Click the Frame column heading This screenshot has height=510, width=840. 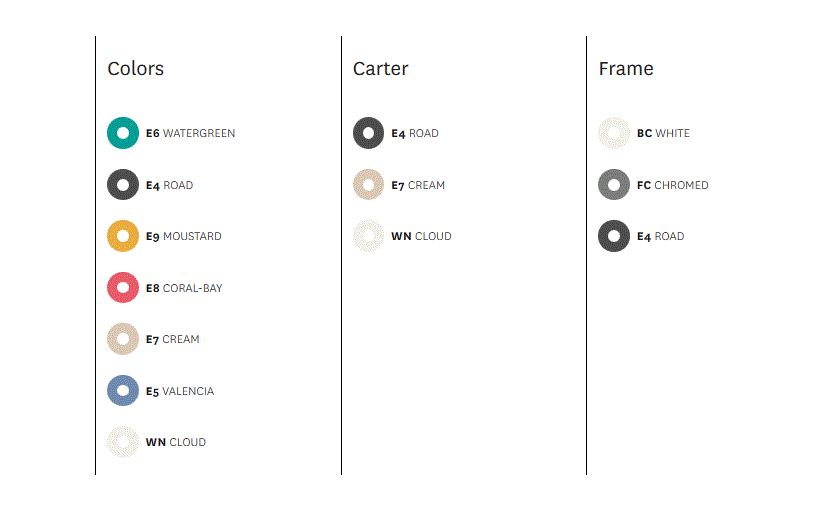[x=626, y=69]
